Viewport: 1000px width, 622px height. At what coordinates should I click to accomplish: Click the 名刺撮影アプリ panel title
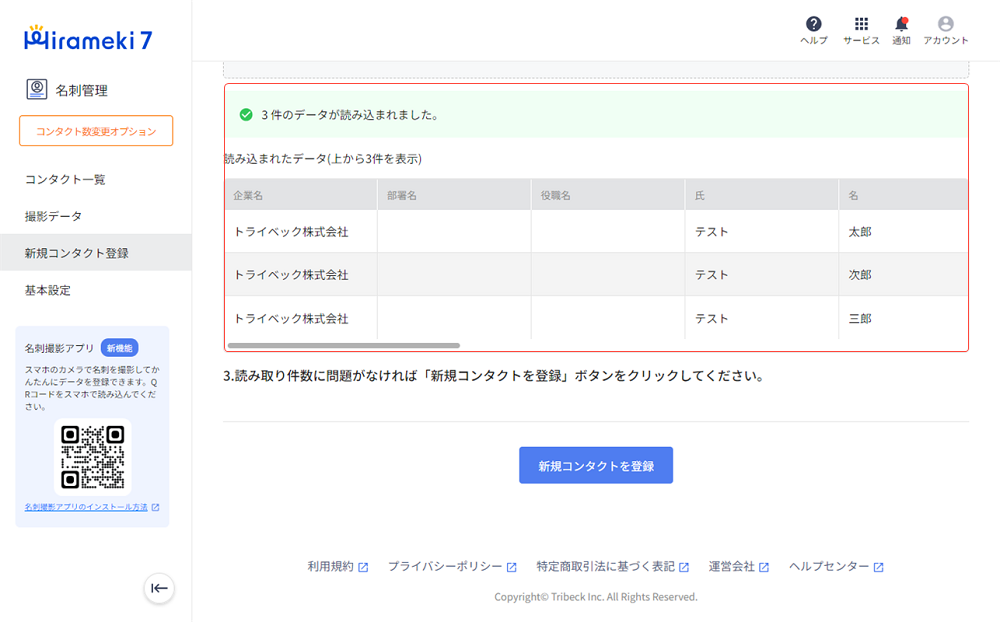(59, 348)
